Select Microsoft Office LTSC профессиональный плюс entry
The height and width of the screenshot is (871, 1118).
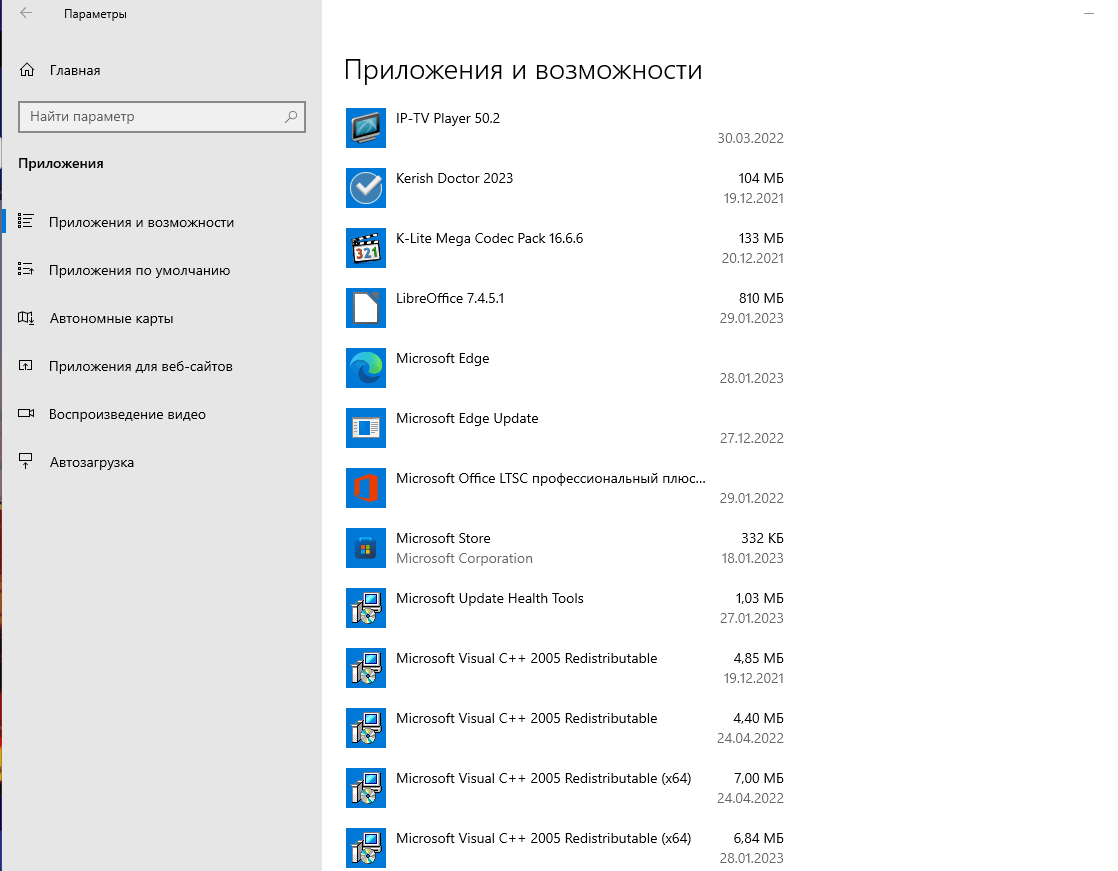[x=550, y=478]
